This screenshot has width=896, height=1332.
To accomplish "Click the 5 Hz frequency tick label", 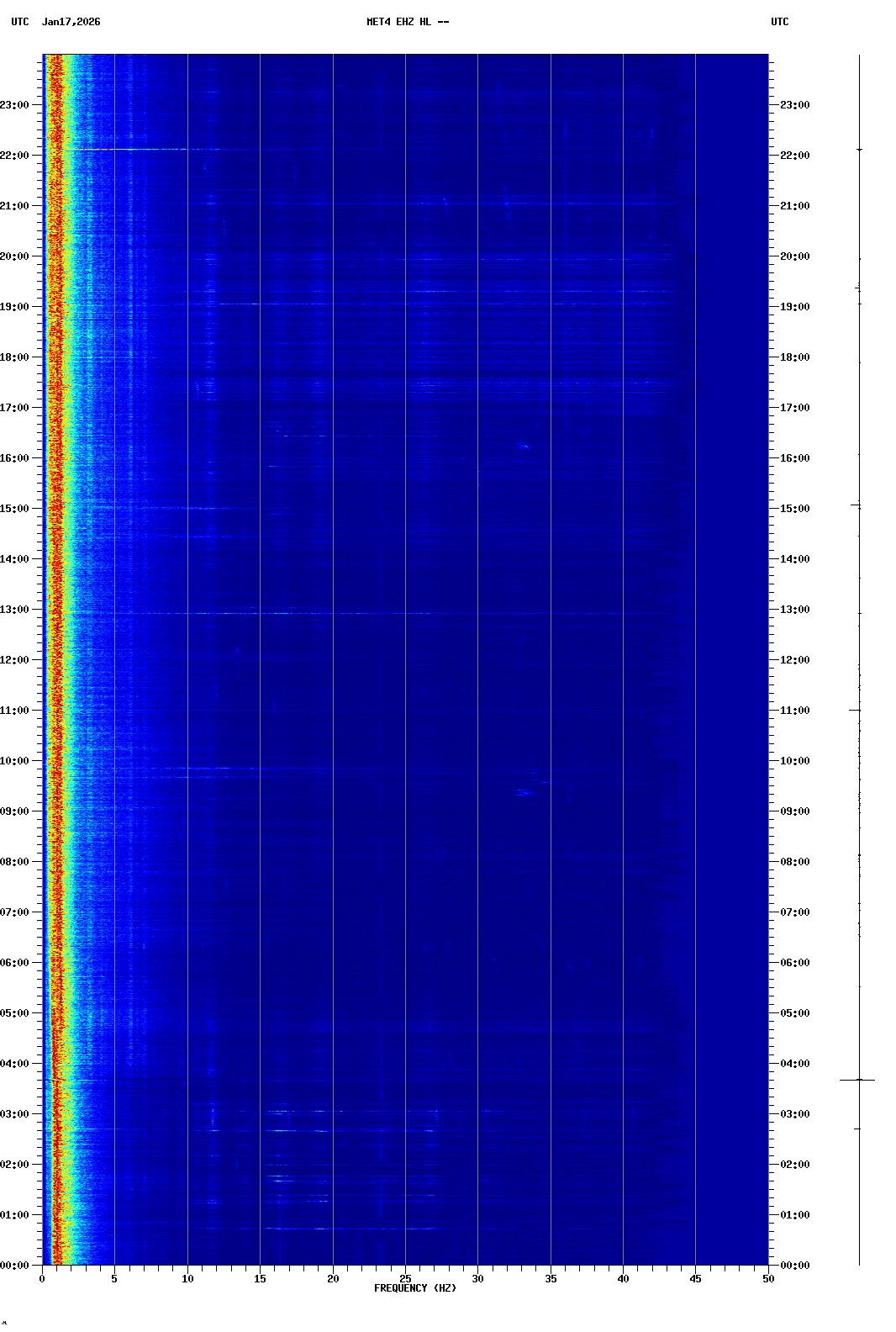I will click(x=114, y=1279).
